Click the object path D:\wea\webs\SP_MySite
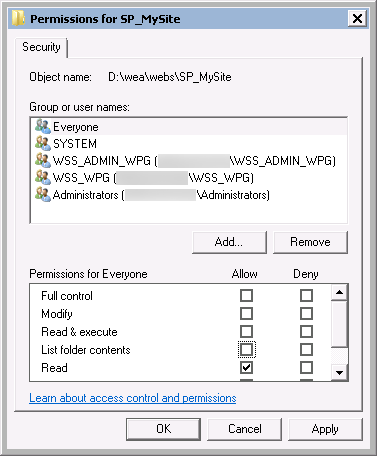 pos(170,77)
